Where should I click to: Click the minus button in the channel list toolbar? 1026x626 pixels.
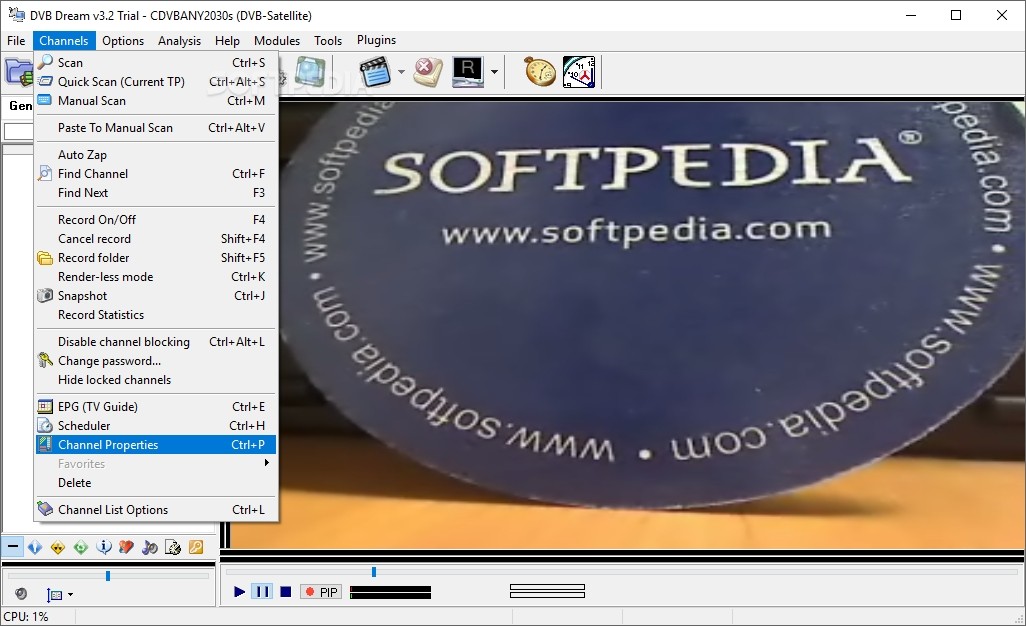click(x=12, y=546)
